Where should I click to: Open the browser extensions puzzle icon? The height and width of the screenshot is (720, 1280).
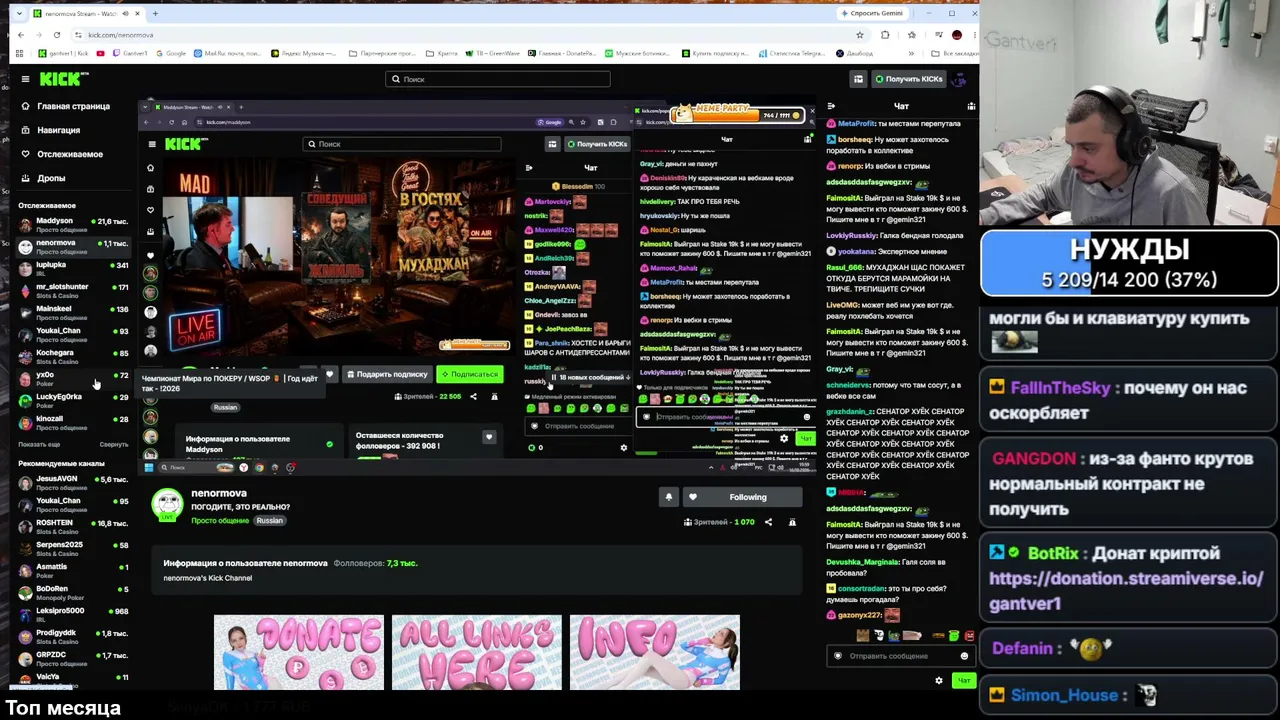[885, 35]
